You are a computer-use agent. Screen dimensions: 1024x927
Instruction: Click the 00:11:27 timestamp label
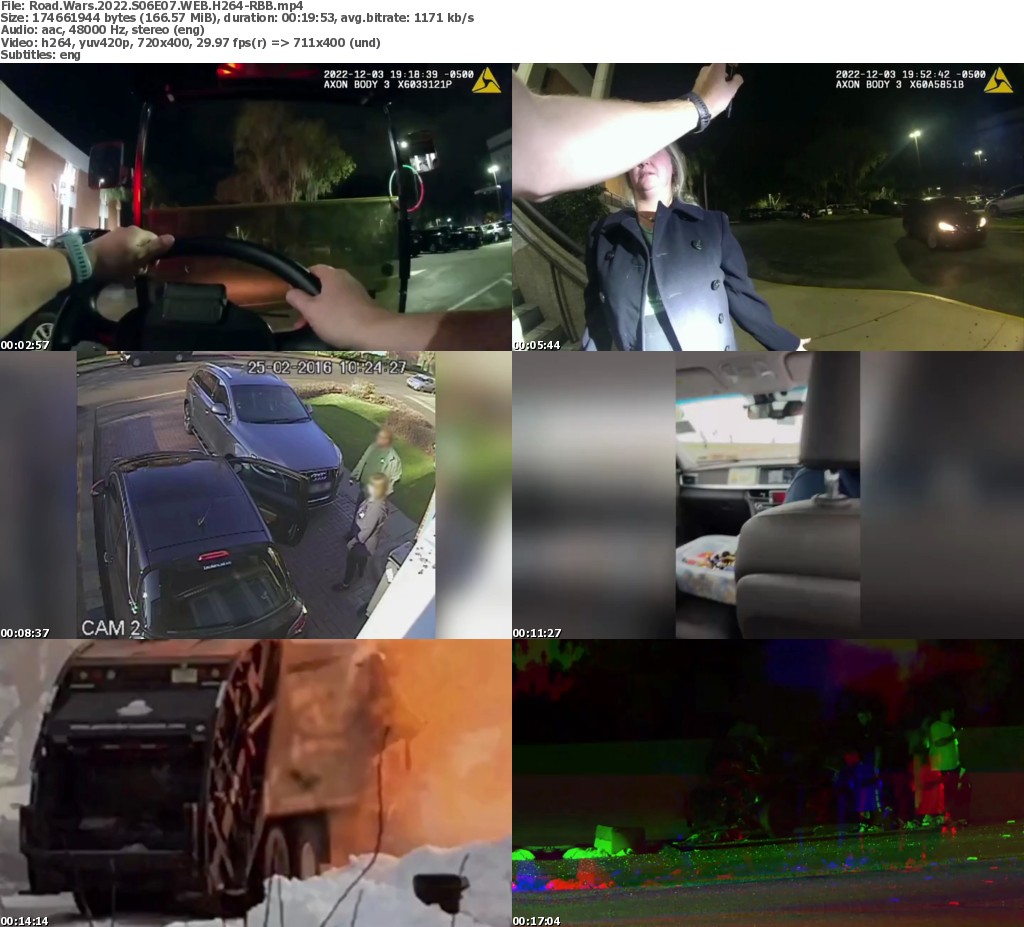537,633
